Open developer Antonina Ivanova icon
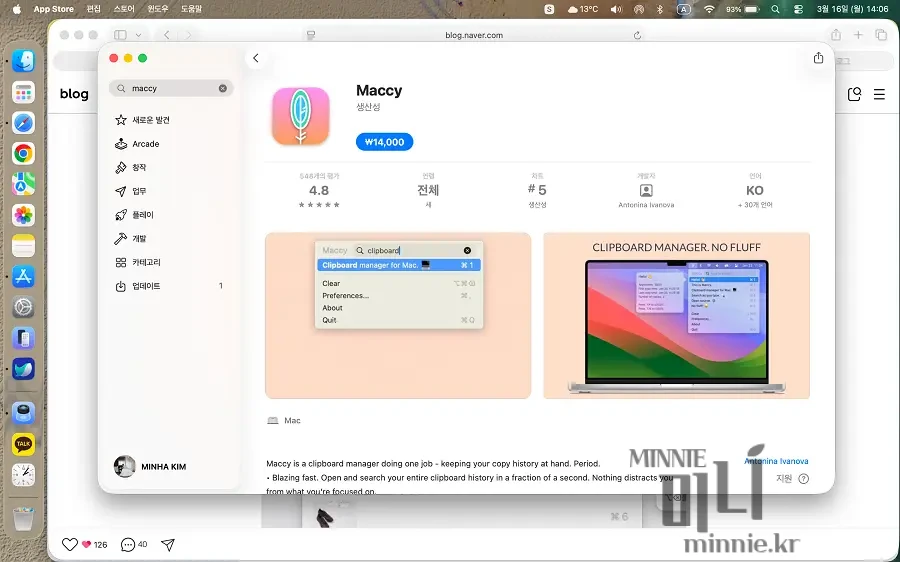 (646, 191)
